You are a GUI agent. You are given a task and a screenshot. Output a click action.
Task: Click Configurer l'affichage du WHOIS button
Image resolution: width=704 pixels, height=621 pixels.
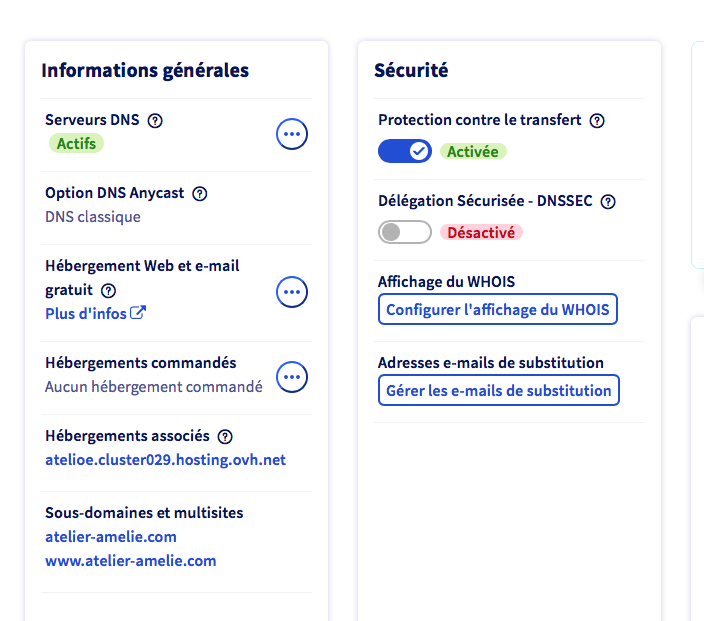pyautogui.click(x=497, y=310)
